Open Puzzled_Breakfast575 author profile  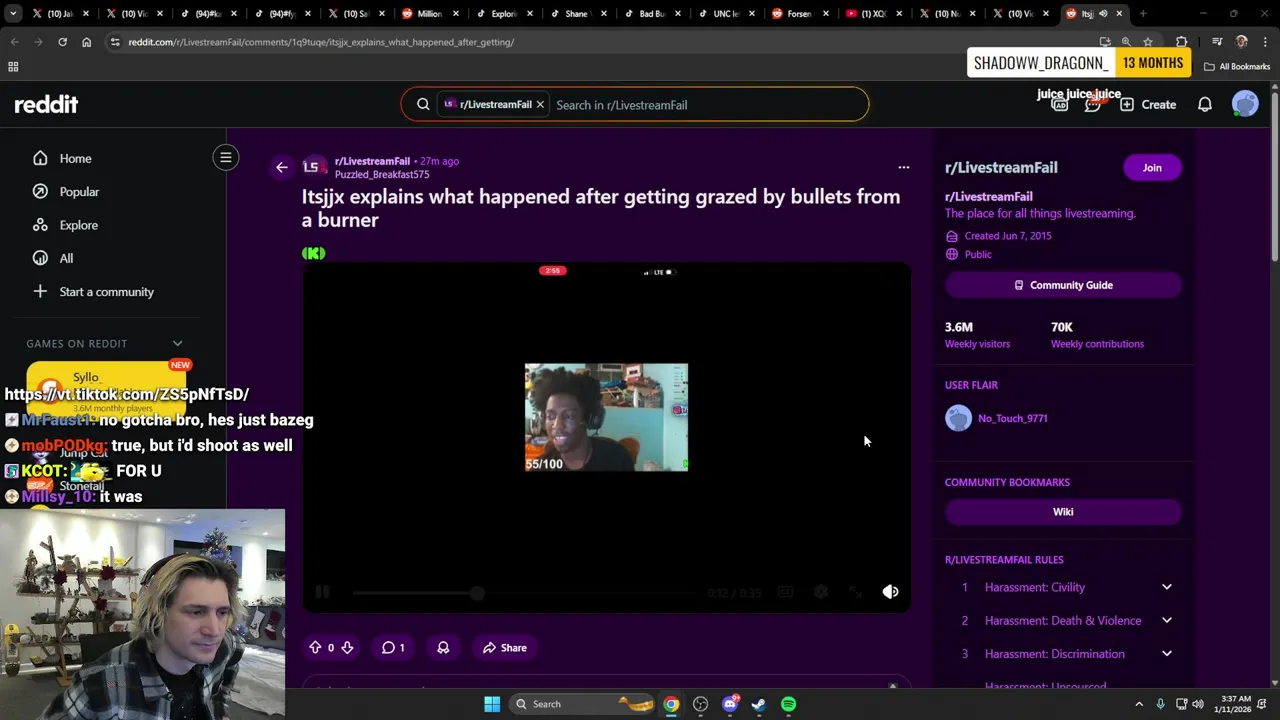pyautogui.click(x=382, y=174)
